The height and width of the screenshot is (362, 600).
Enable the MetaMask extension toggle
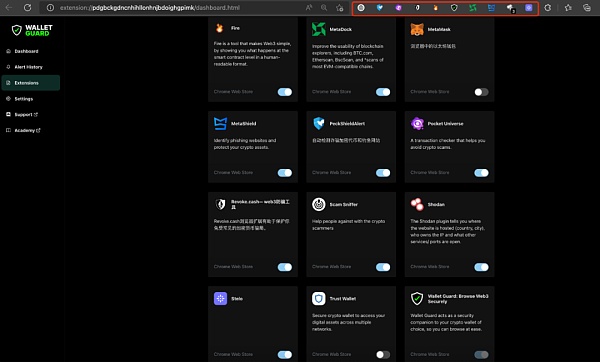pyautogui.click(x=481, y=92)
